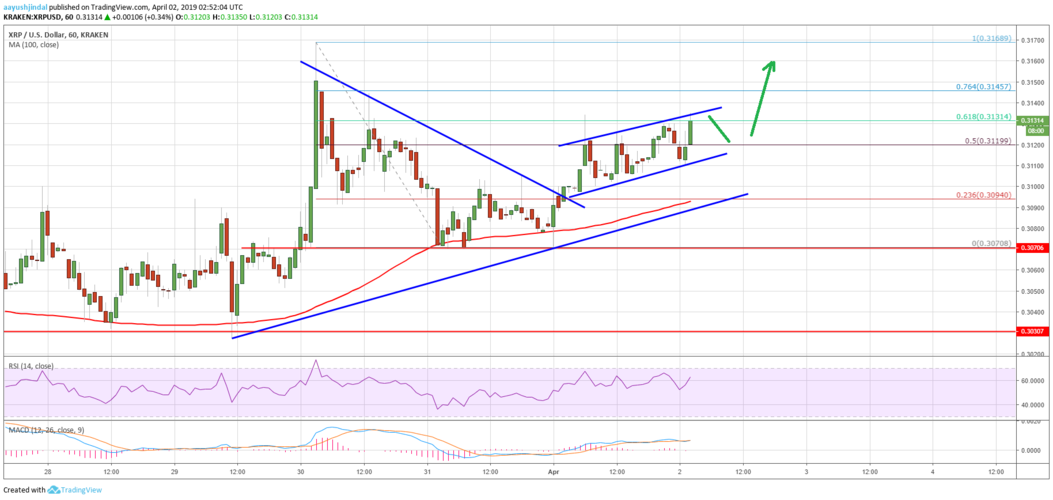Click 0.31000 on the price axis

1032,187
